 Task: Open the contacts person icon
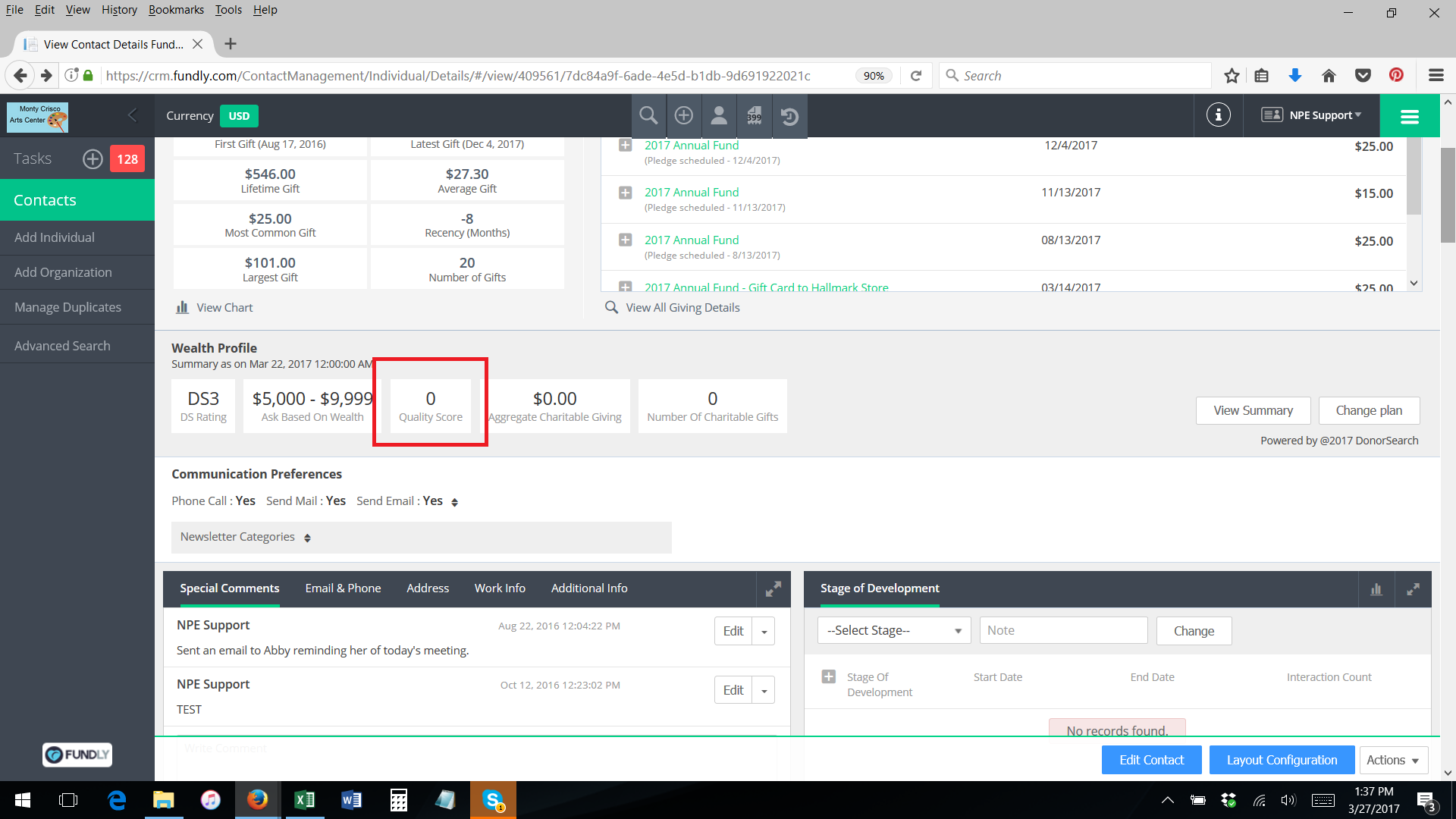[720, 115]
